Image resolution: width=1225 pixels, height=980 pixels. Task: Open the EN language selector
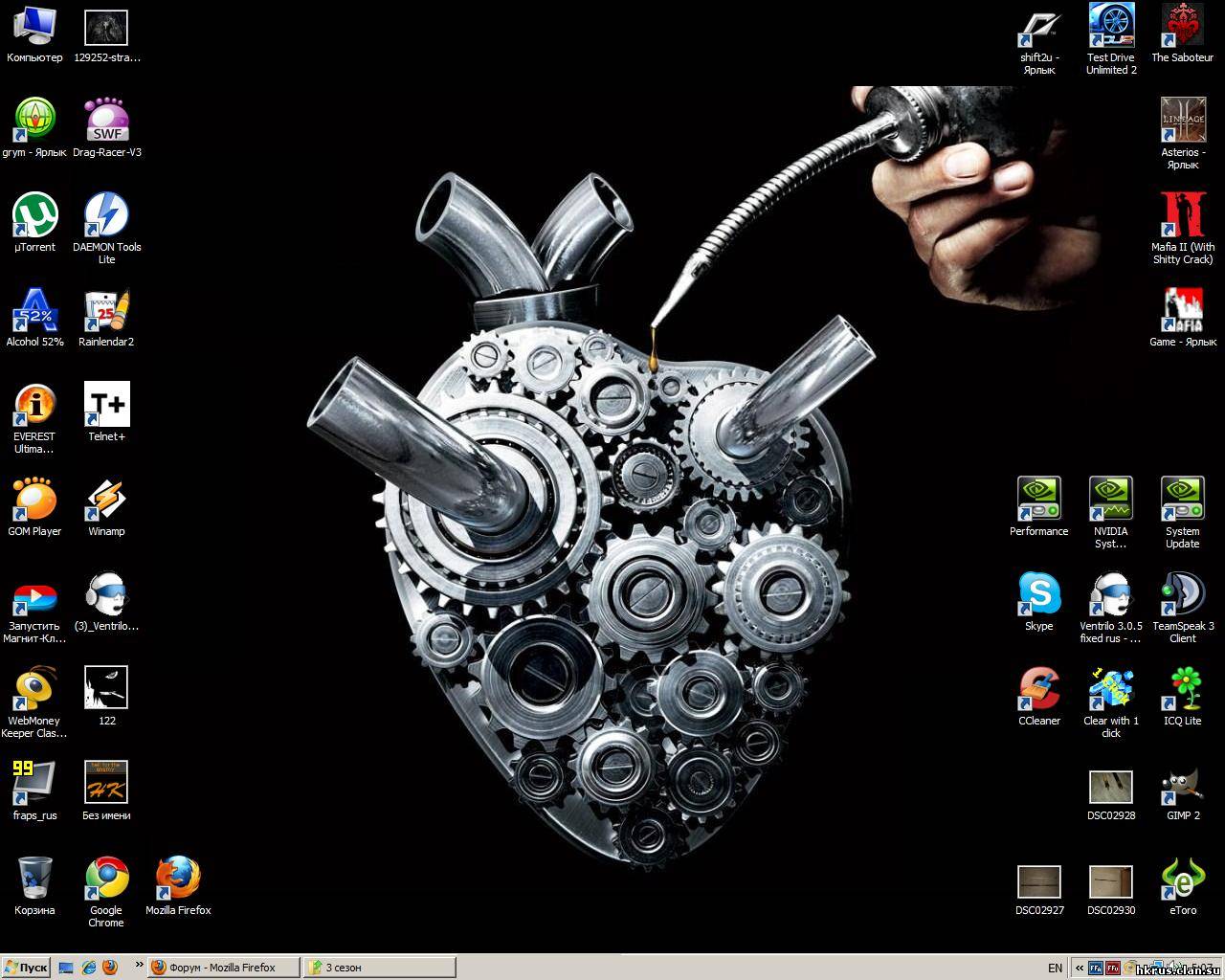(x=1055, y=968)
